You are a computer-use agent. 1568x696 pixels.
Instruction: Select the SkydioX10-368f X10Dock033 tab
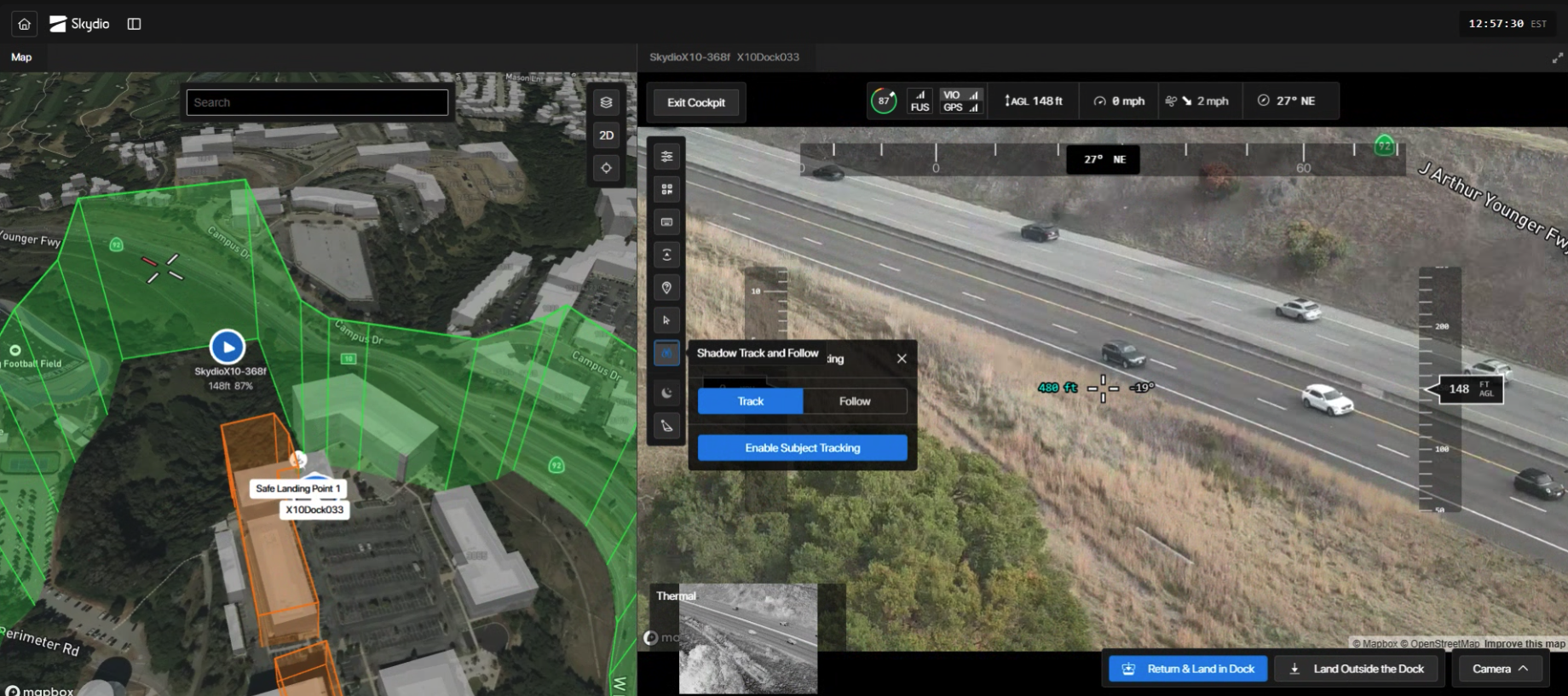724,57
